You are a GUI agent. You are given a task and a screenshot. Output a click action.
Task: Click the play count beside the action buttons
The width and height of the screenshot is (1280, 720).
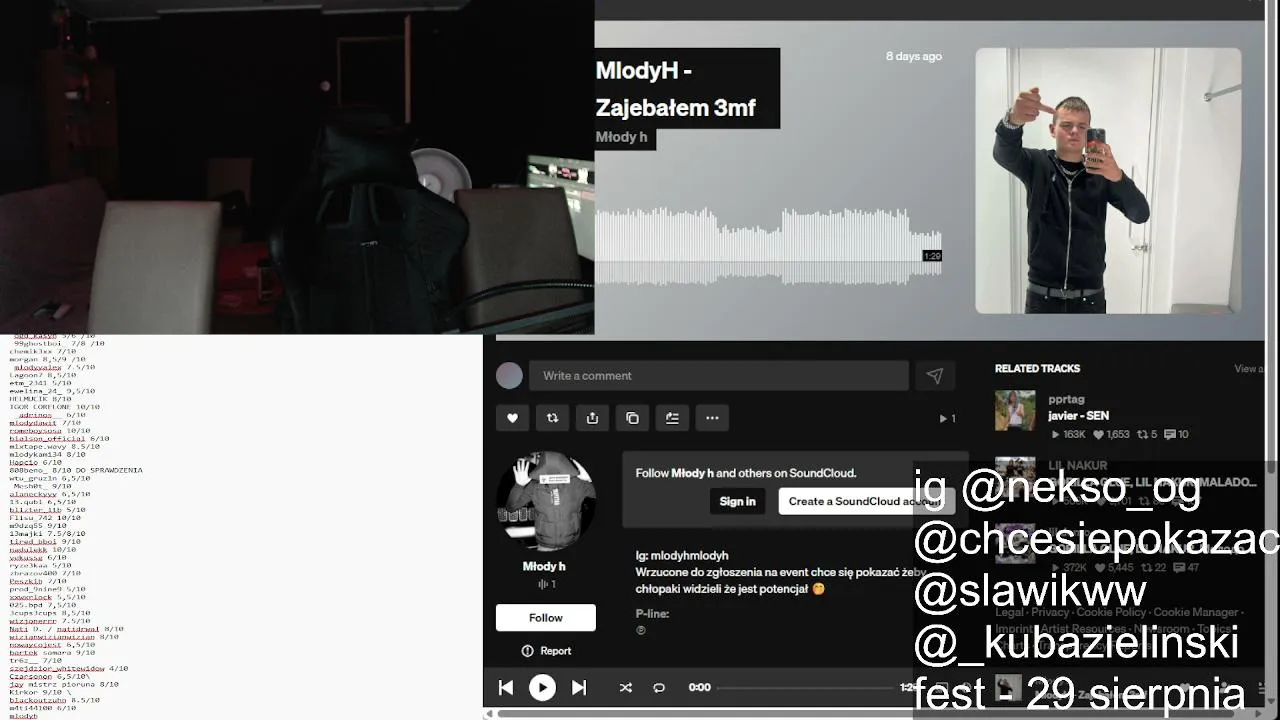[947, 419]
